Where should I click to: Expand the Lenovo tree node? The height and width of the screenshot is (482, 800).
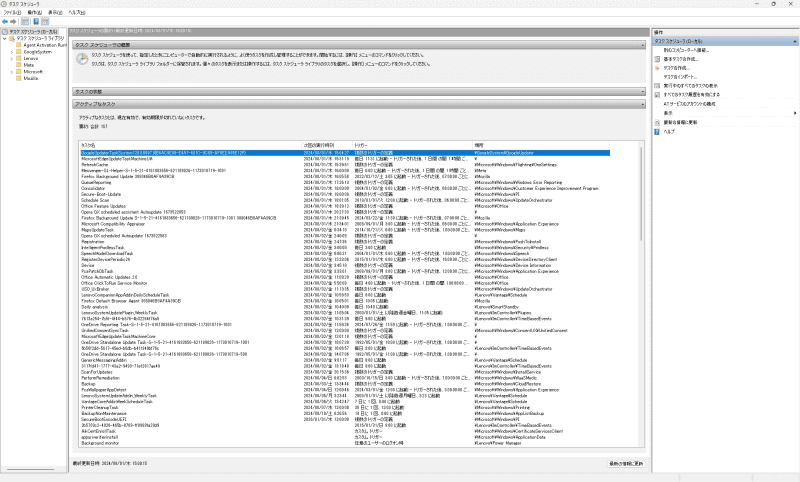point(12,58)
